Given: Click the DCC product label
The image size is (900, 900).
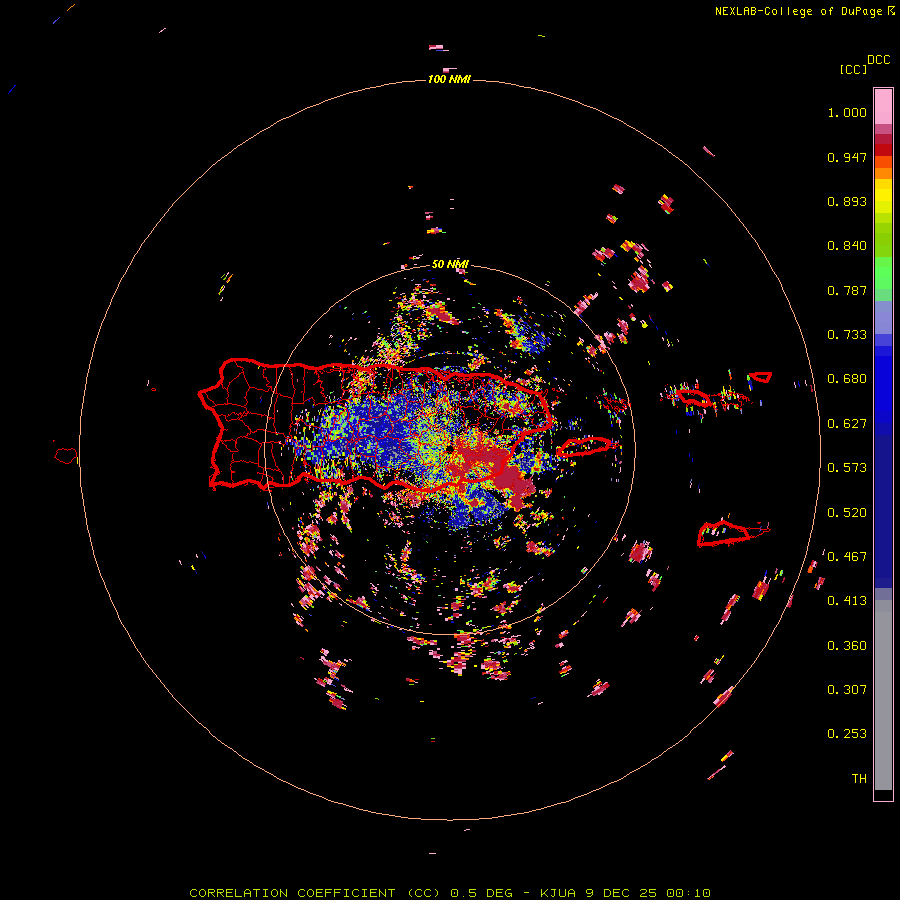Looking at the screenshot, I should (879, 60).
